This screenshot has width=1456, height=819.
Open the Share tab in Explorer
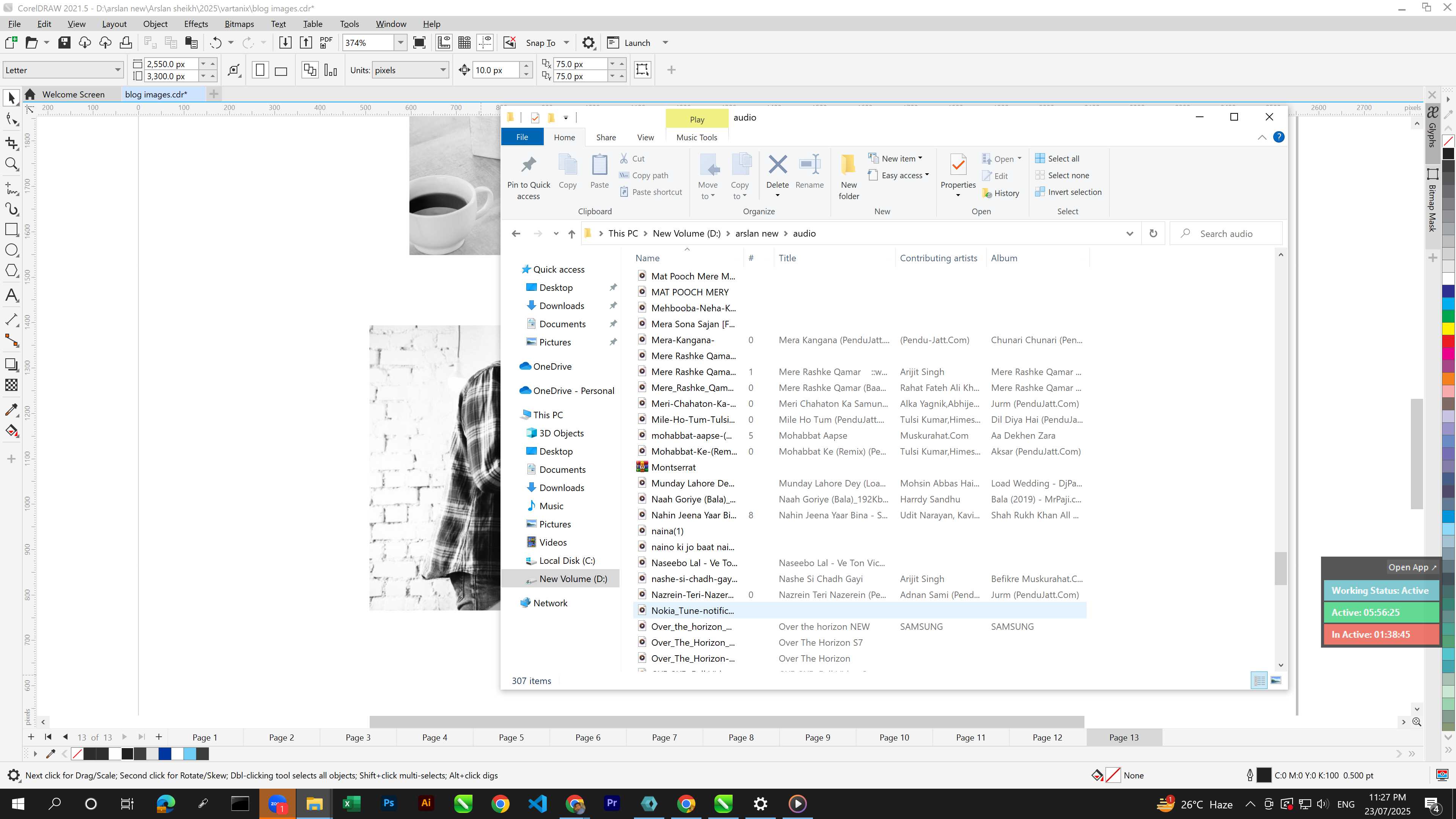tap(606, 137)
